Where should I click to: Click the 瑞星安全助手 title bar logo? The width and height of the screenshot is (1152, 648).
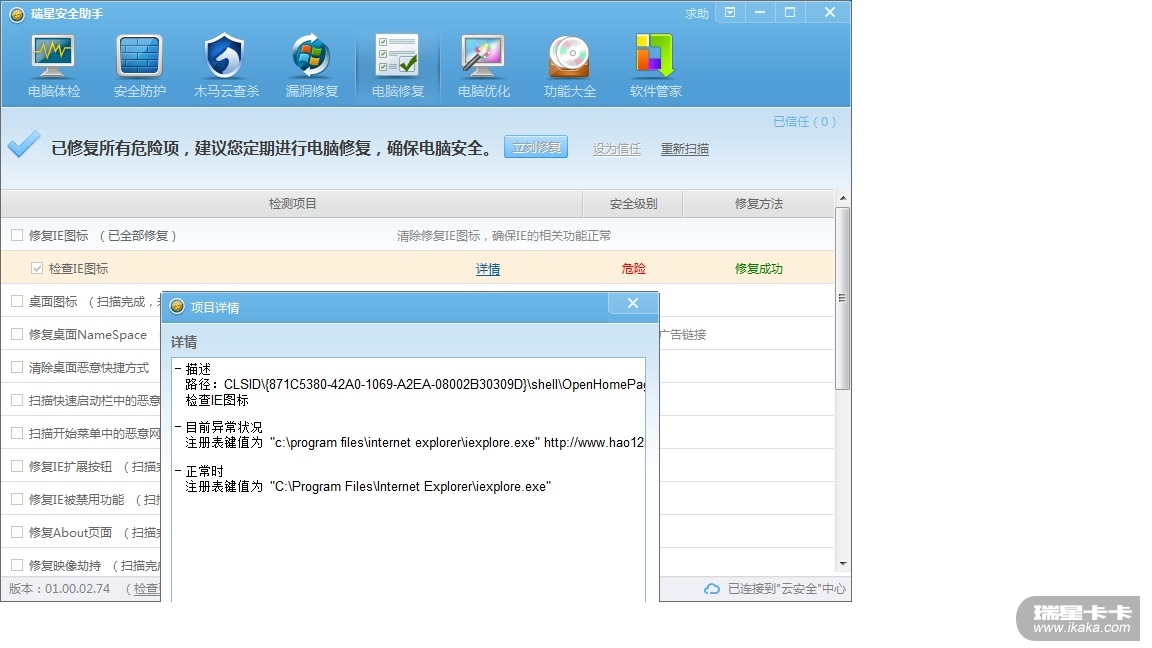point(17,14)
